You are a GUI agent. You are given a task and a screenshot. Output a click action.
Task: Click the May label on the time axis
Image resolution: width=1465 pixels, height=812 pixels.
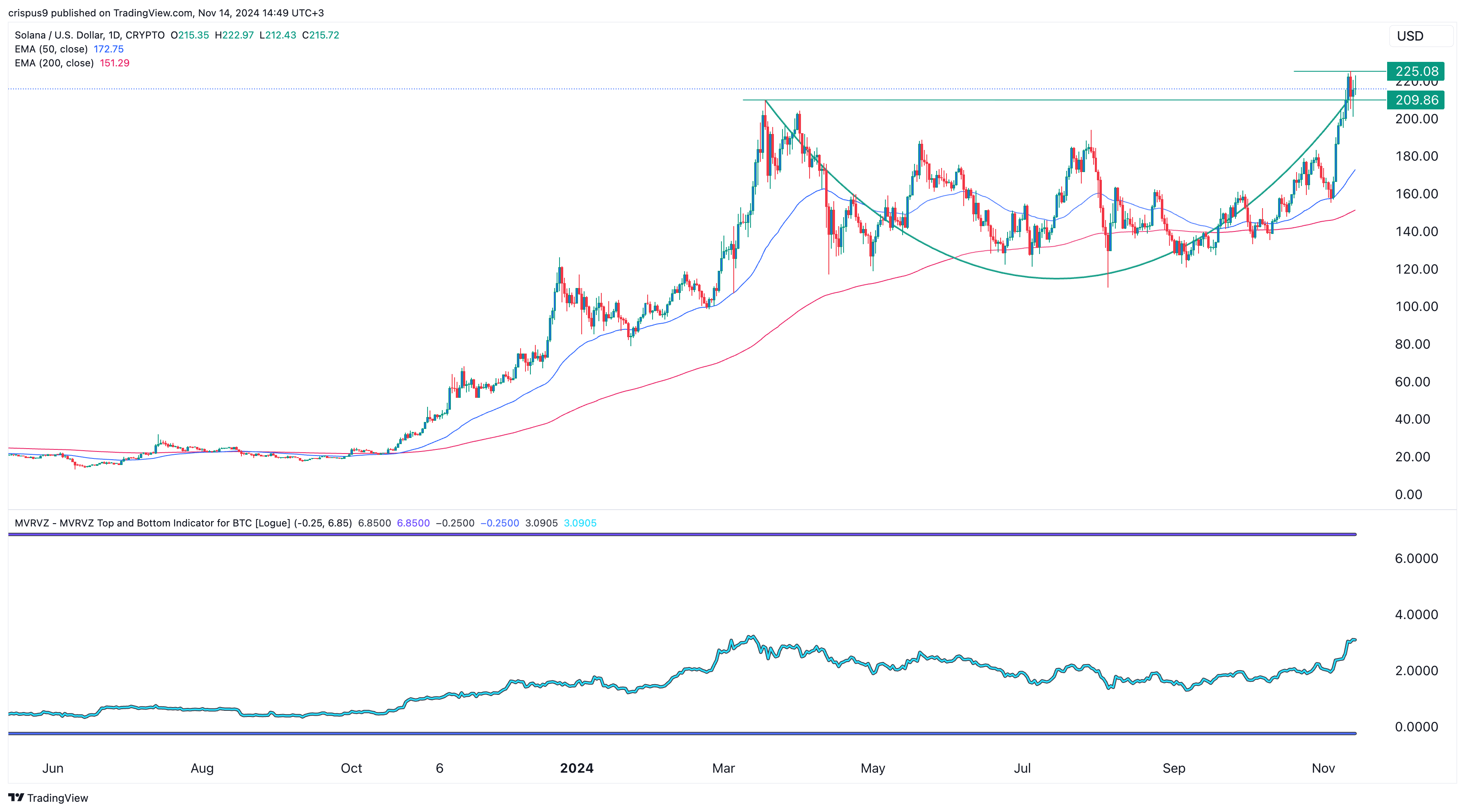tap(873, 768)
